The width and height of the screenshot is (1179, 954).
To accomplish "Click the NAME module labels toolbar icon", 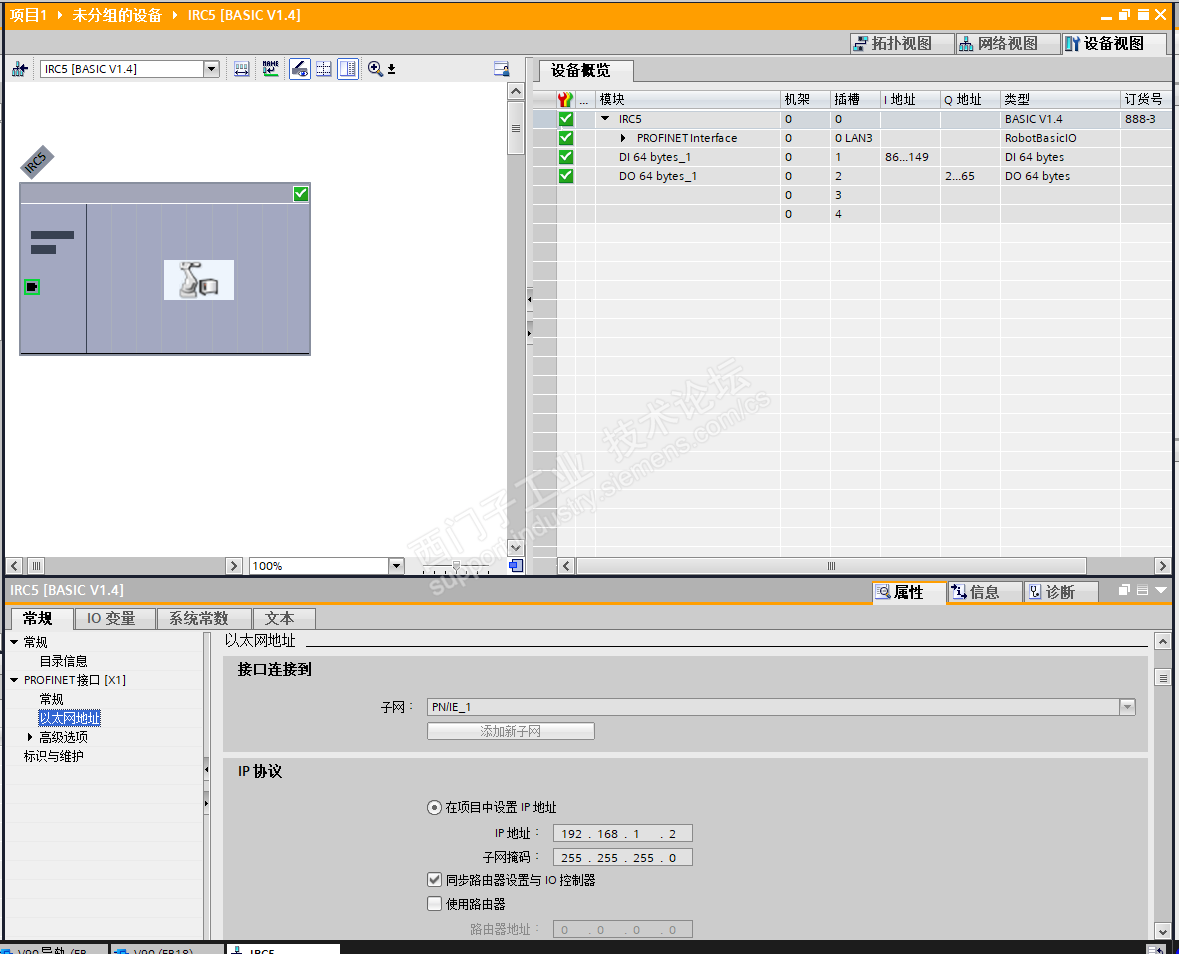I will pyautogui.click(x=271, y=69).
